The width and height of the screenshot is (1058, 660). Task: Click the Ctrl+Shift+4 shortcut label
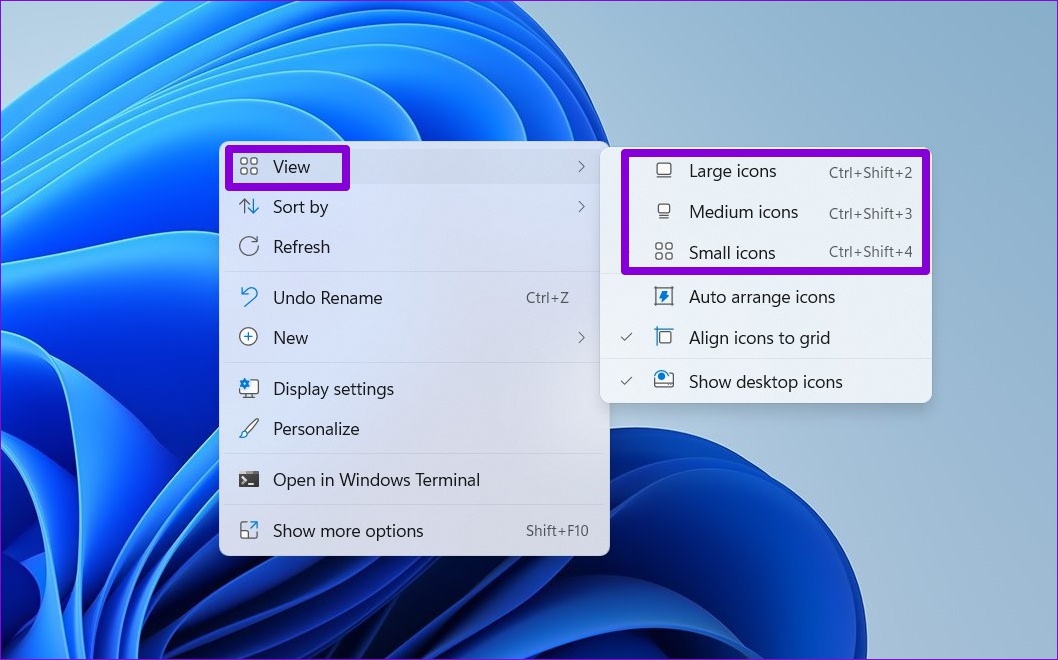tap(870, 252)
